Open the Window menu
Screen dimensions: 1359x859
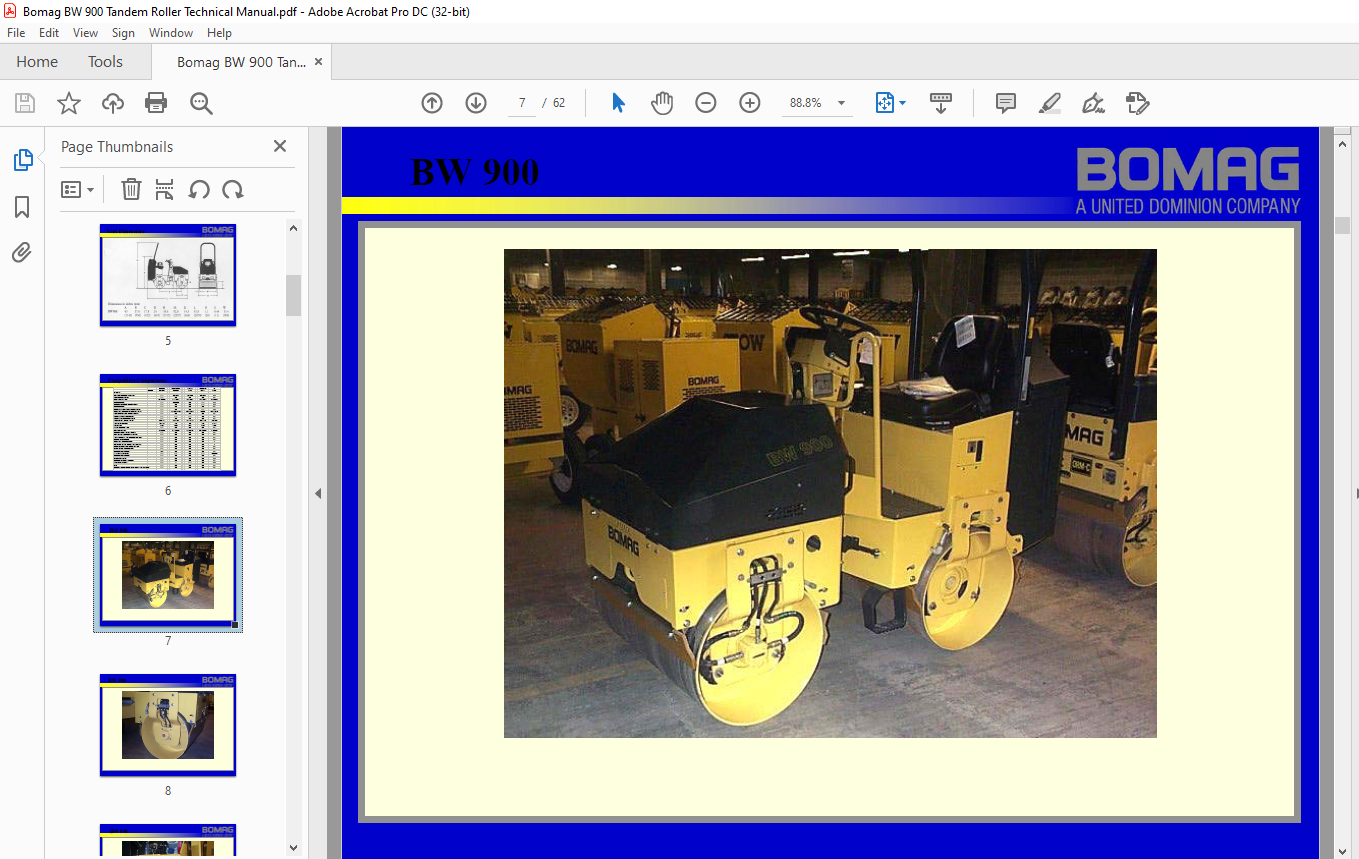coord(171,33)
